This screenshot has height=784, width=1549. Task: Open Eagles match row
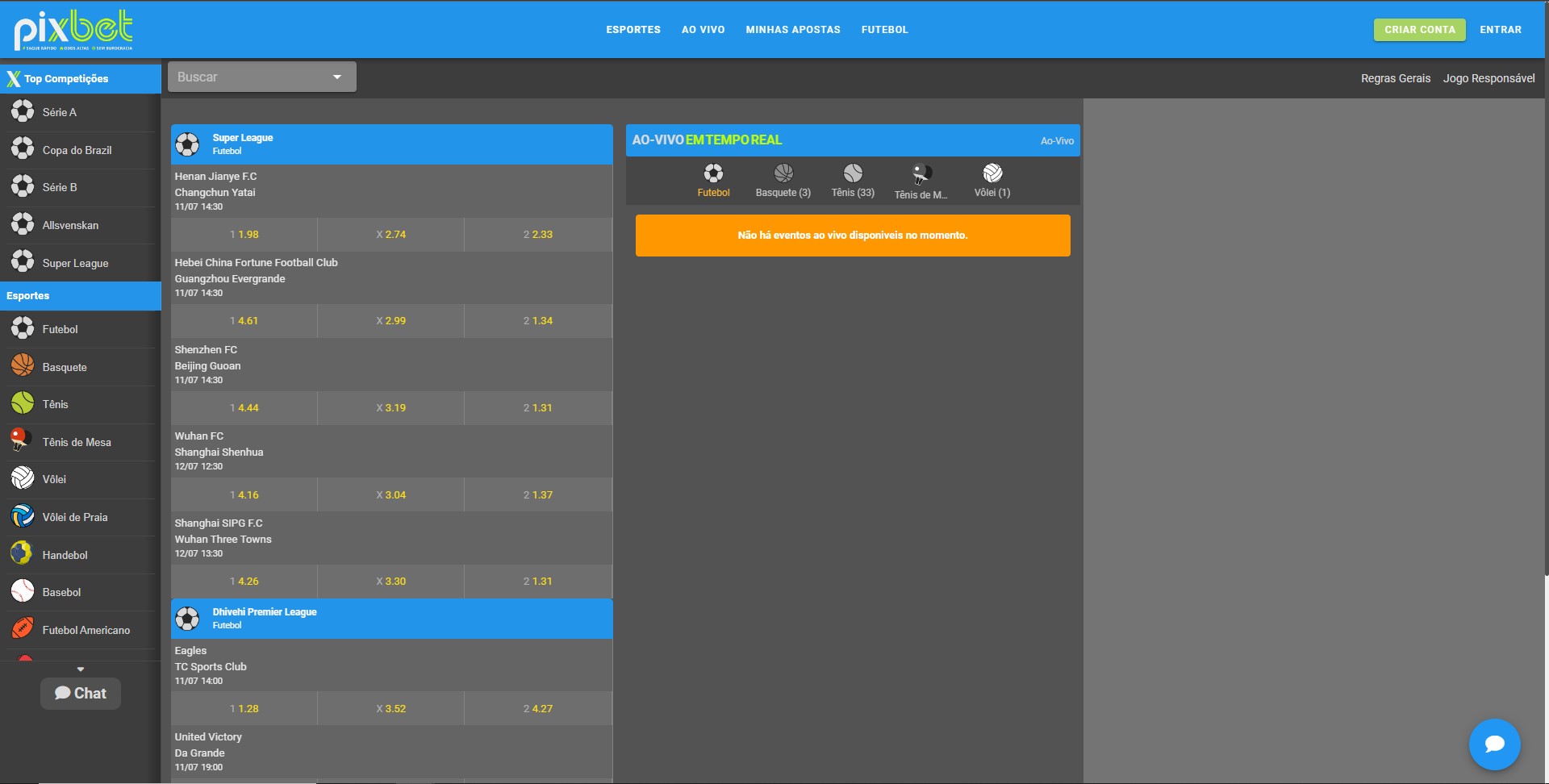[391, 665]
